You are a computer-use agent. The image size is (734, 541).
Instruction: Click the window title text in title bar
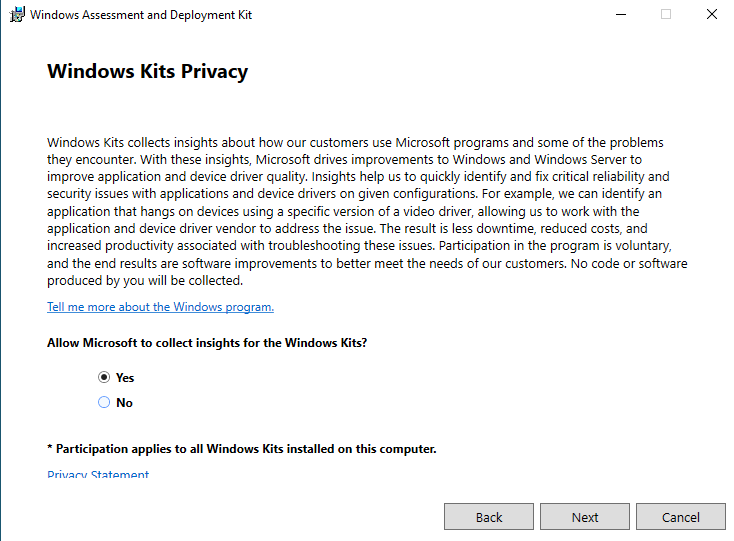coord(141,15)
